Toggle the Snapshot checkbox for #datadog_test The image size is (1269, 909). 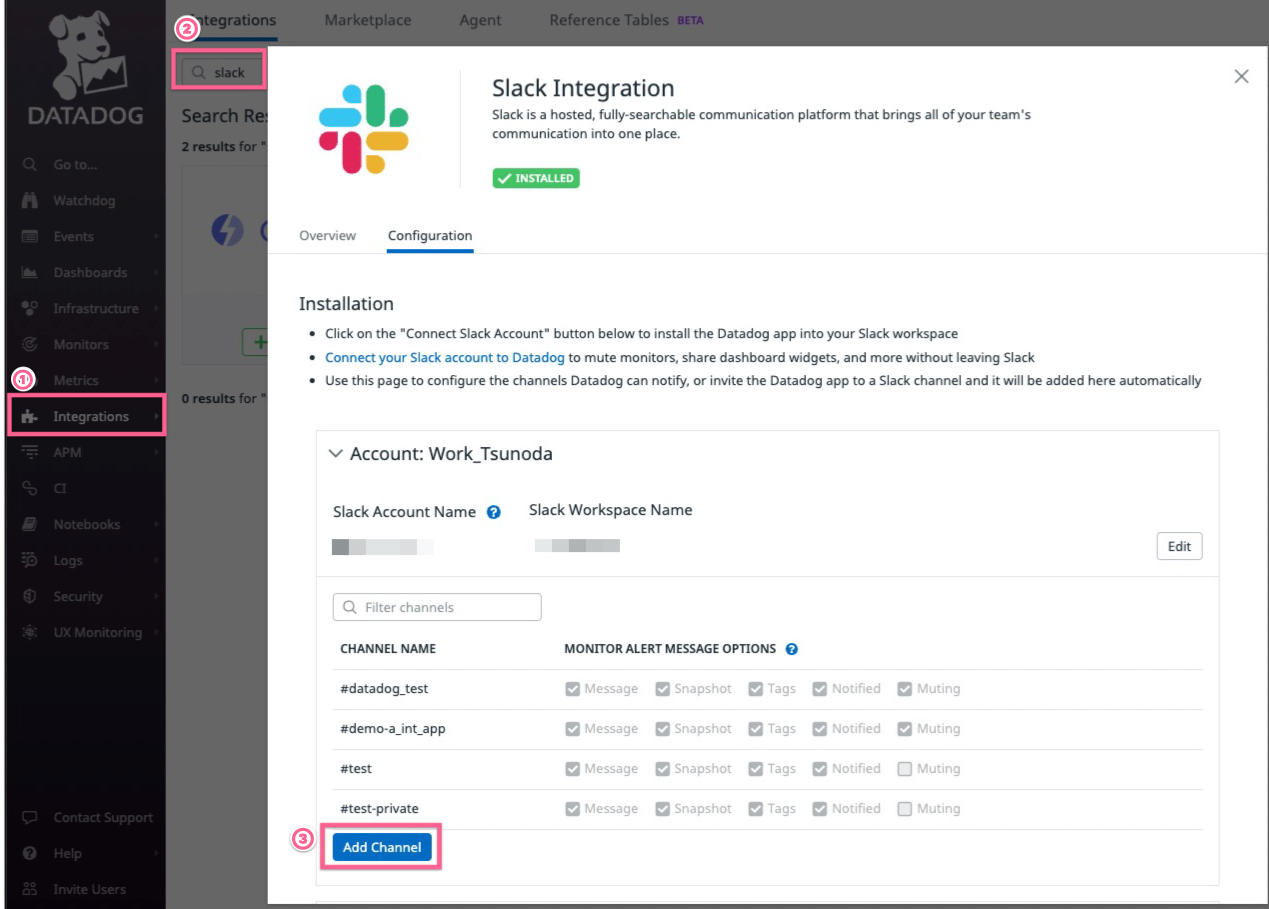click(x=661, y=688)
